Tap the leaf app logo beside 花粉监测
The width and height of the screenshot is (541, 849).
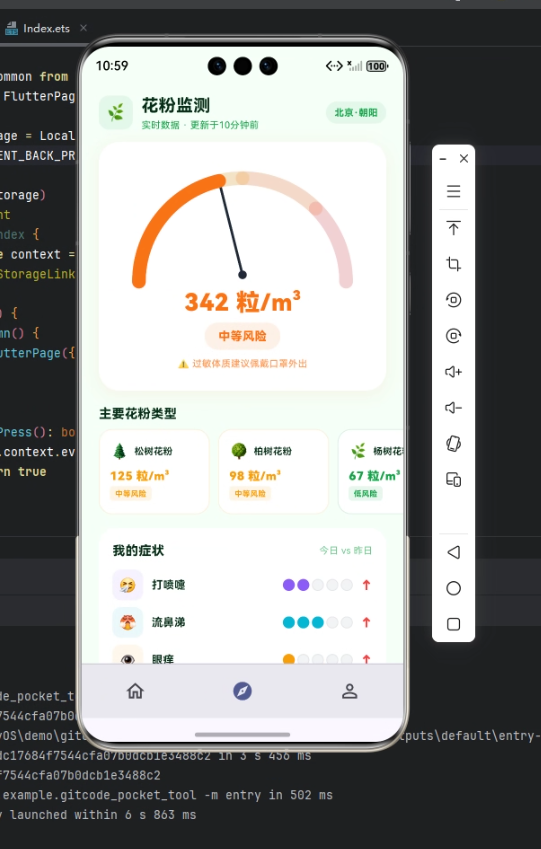click(115, 113)
